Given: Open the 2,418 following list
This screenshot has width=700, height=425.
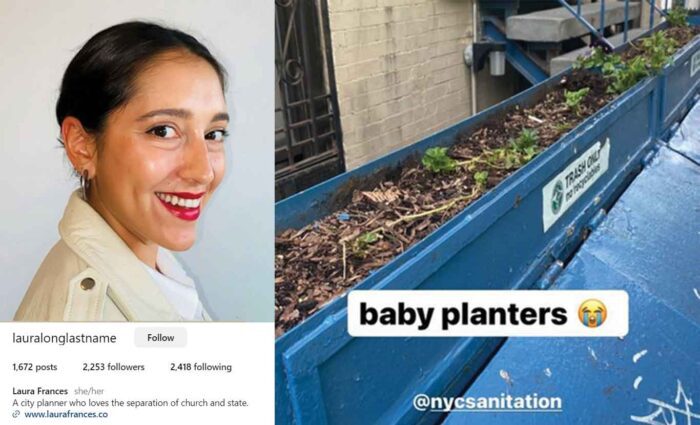Looking at the screenshot, I should (201, 367).
